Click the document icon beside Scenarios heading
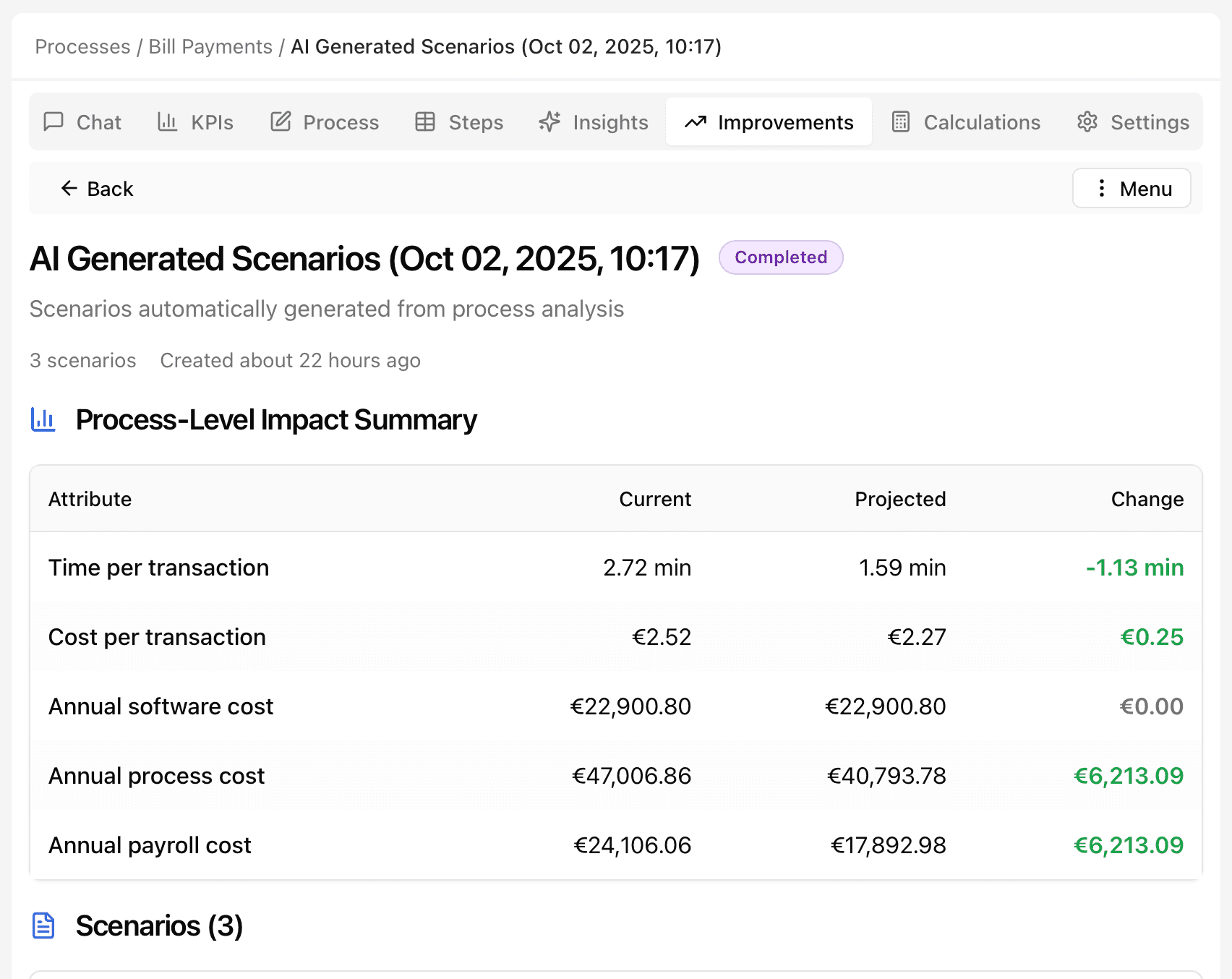The image size is (1232, 979). click(43, 925)
